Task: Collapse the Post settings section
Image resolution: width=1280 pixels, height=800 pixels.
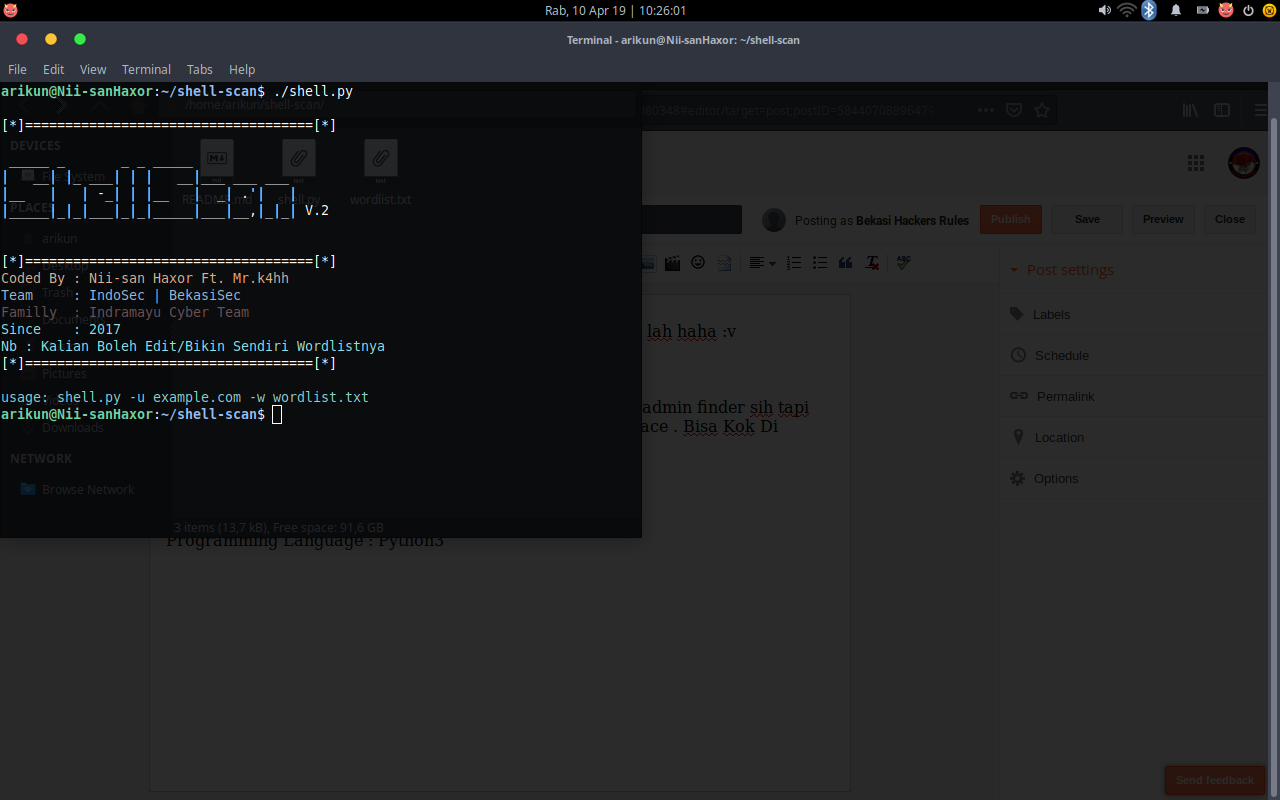Action: click(x=1061, y=270)
